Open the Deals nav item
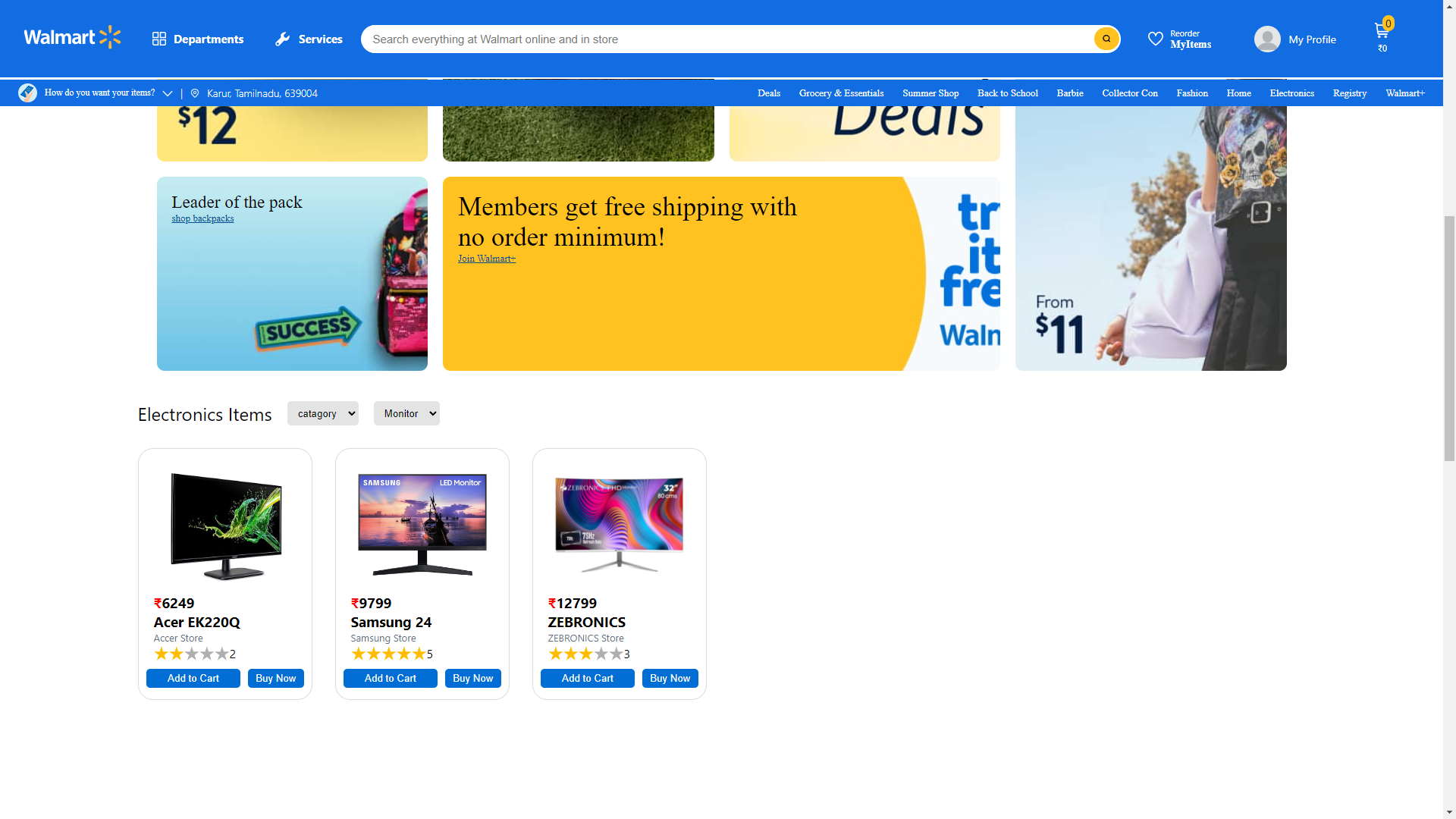 (x=768, y=93)
